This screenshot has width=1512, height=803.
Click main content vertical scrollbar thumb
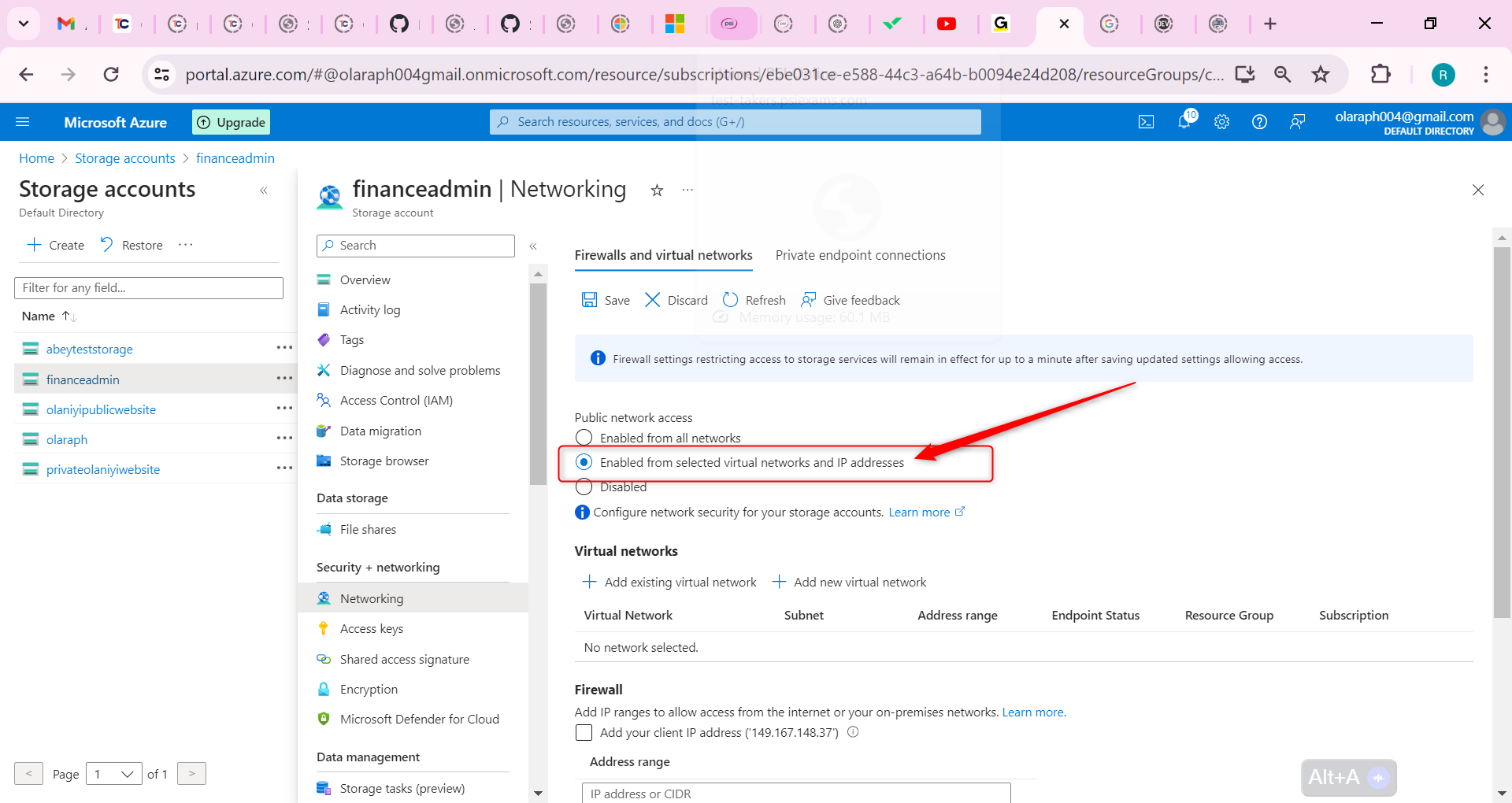1502,432
